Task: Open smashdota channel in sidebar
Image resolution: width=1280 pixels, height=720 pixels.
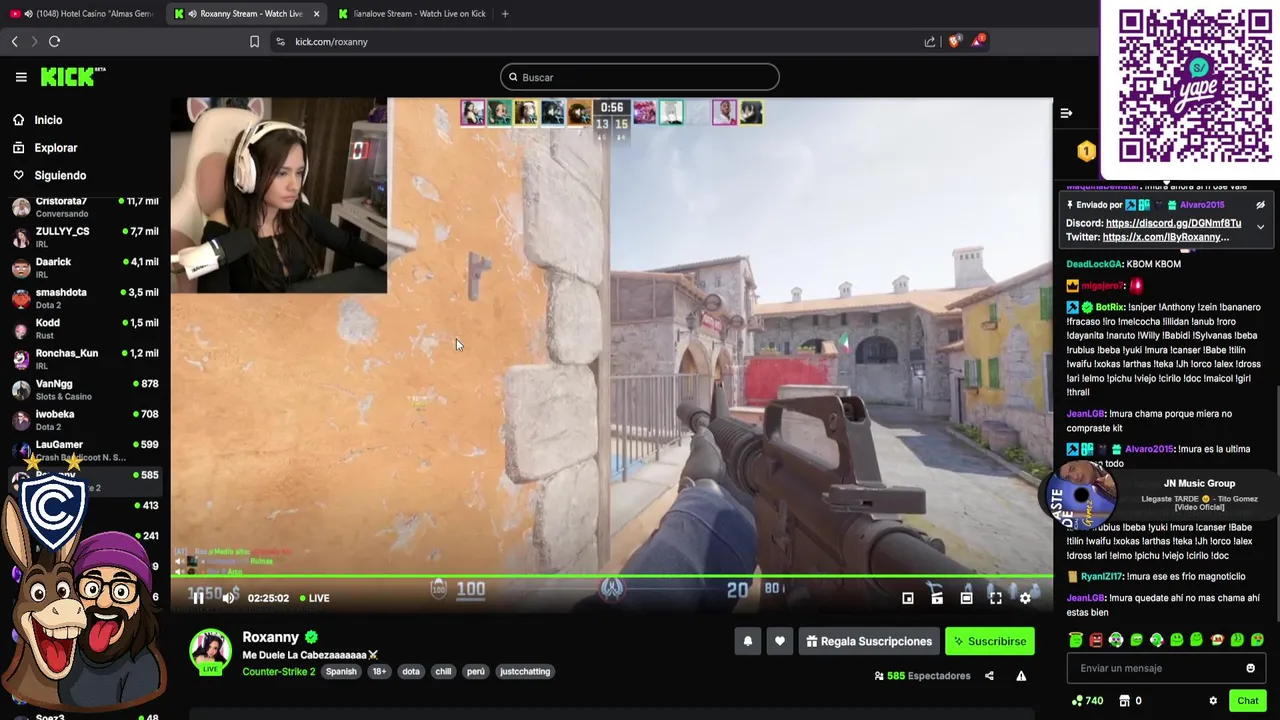Action: pyautogui.click(x=85, y=299)
